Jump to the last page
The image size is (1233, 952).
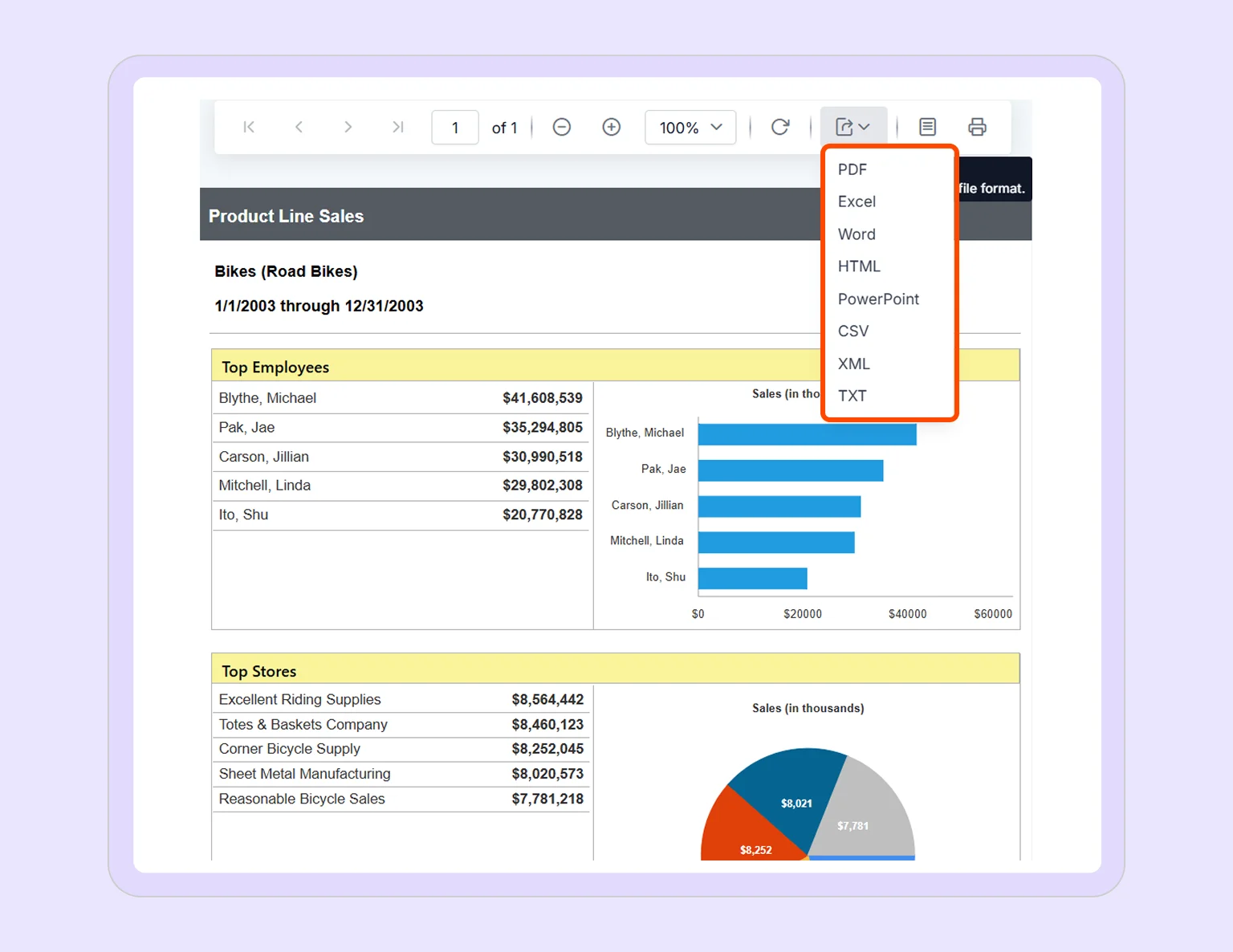coord(398,127)
